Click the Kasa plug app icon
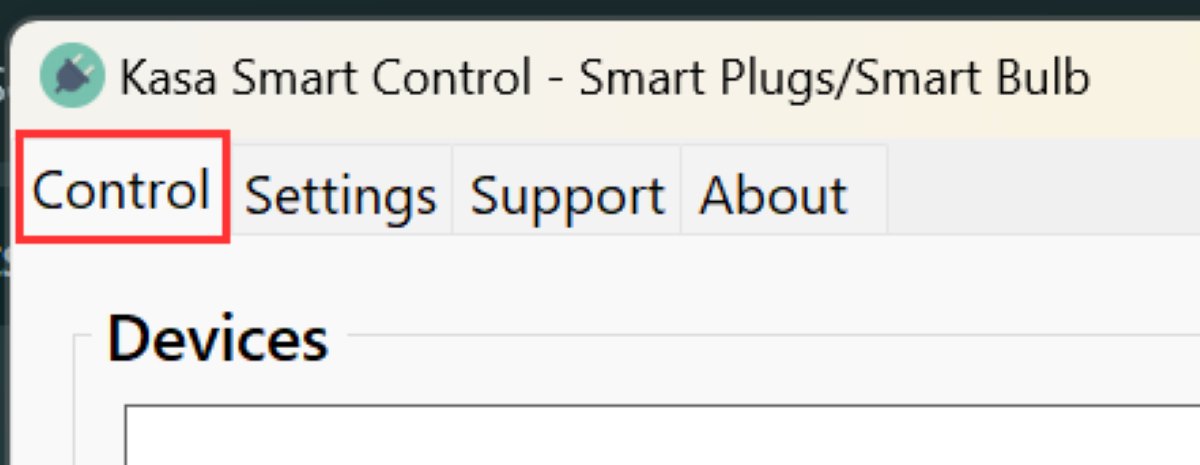1200x465 pixels. pyautogui.click(x=73, y=78)
